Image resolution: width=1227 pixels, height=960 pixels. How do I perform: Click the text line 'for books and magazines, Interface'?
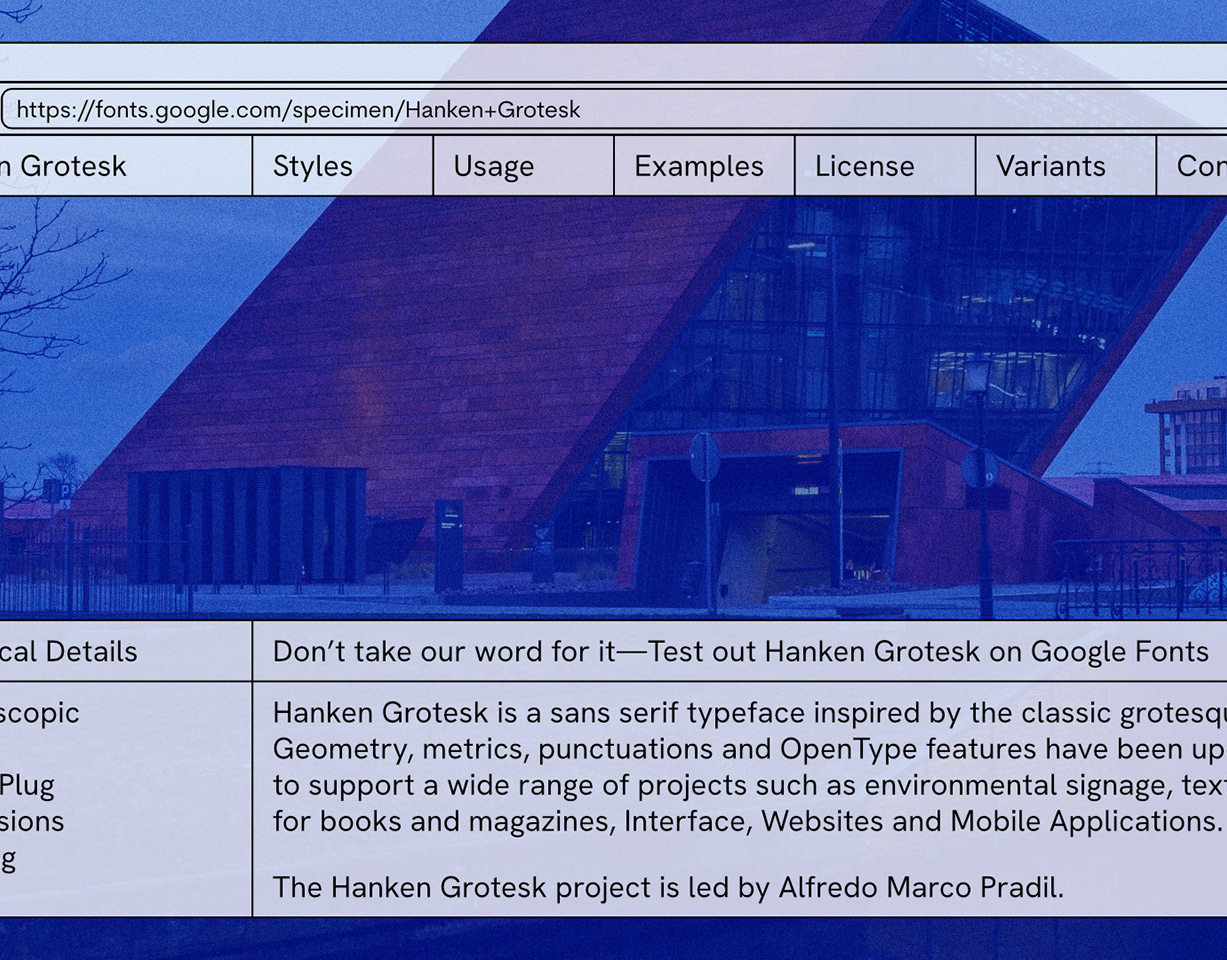748,821
